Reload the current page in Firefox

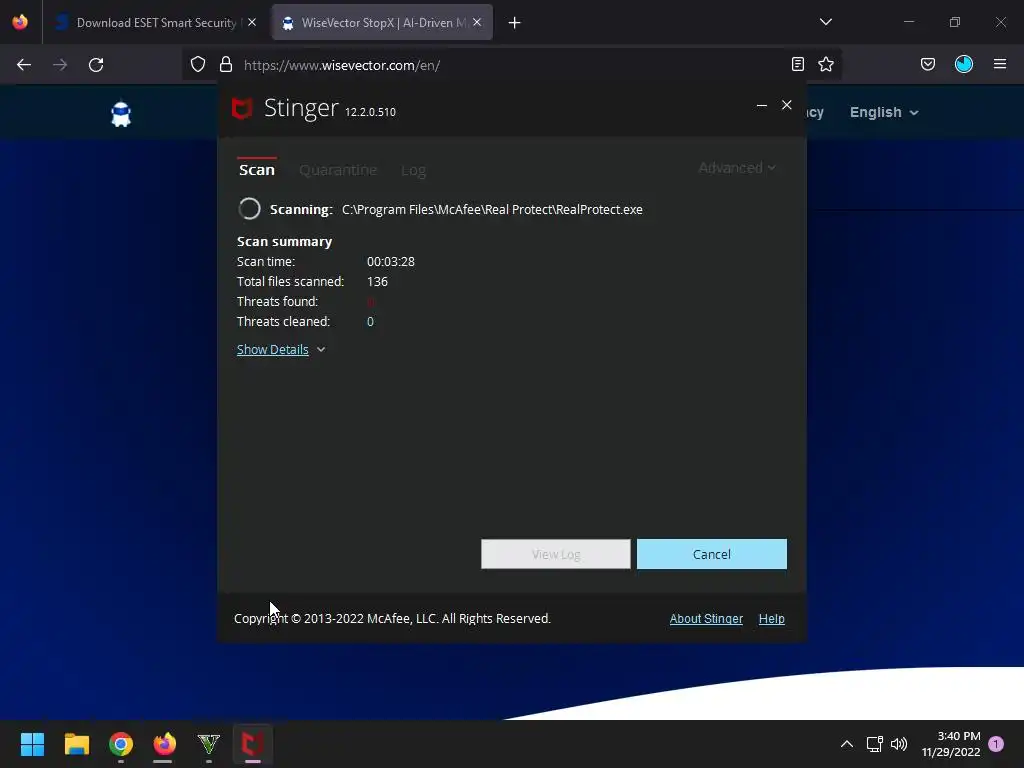point(96,65)
